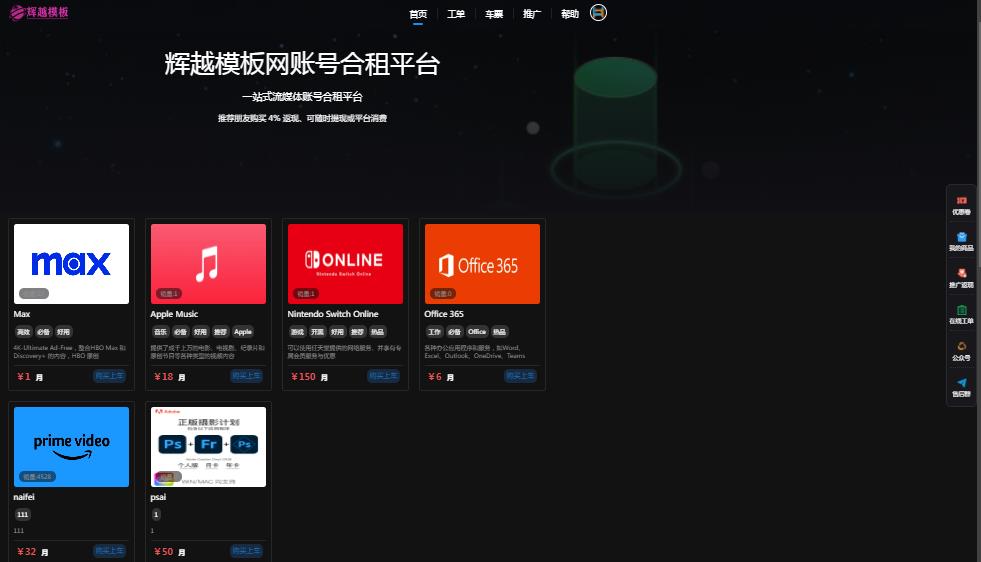Click 购买上车 for Nintendo Switch Online

[383, 376]
